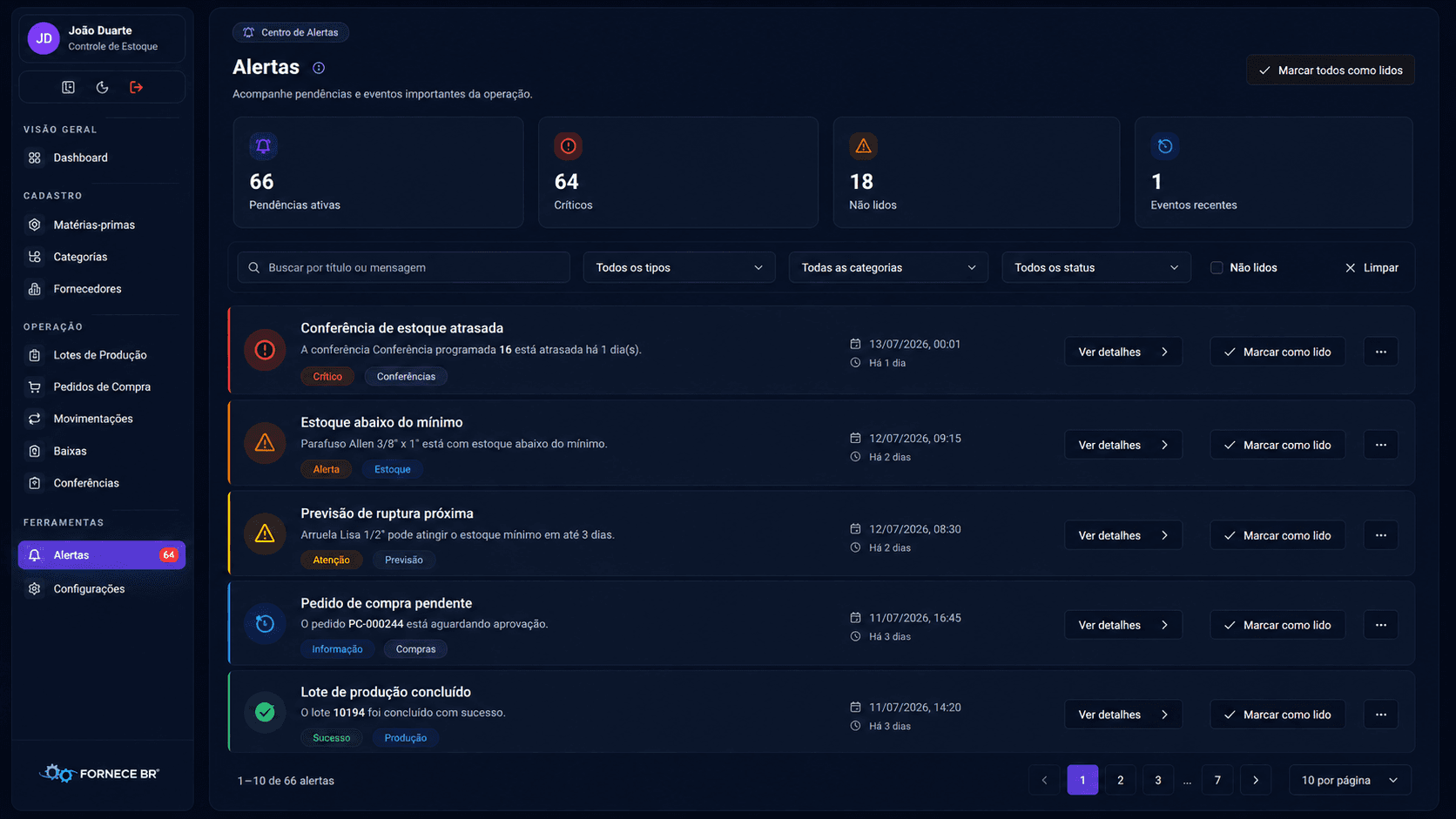Open the 10 por página dropdown
Screen dimensions: 1456x819
1350,781
